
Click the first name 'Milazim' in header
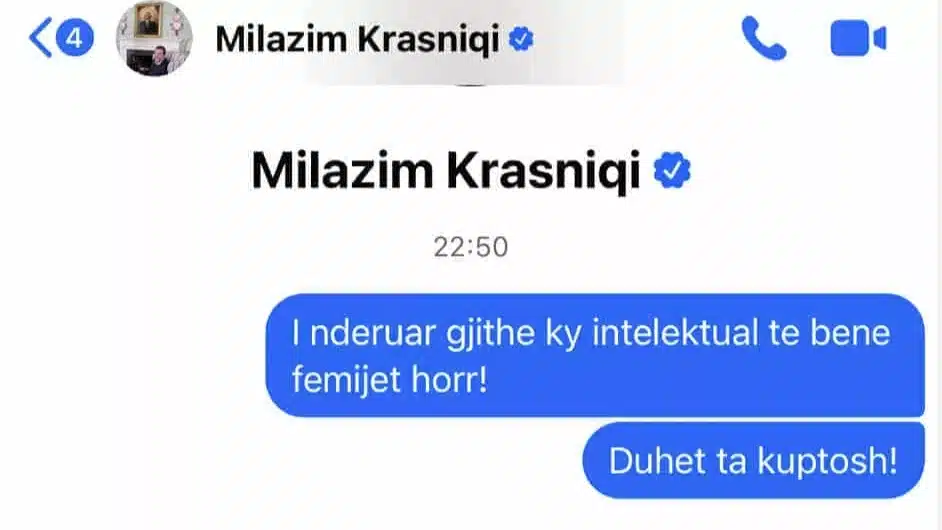(x=281, y=39)
